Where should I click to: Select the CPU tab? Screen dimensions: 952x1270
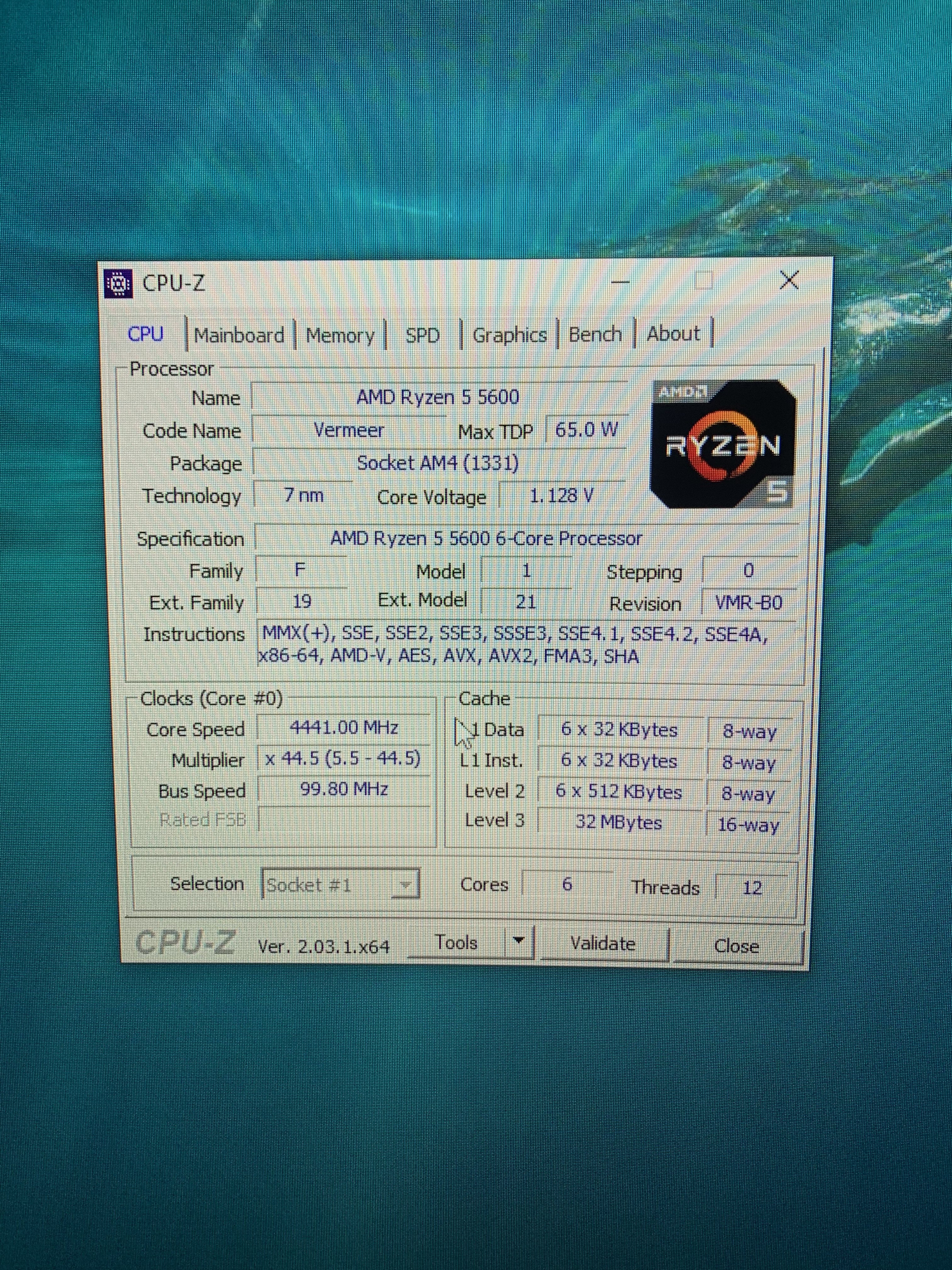point(146,334)
